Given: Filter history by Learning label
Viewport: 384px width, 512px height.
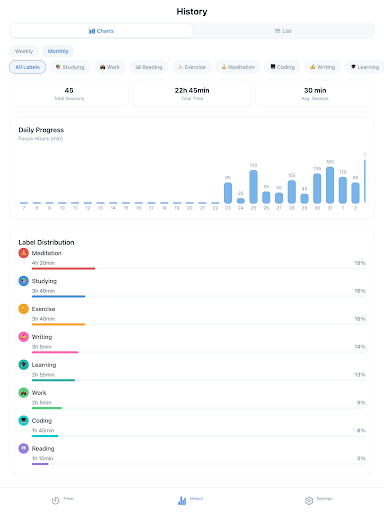Looking at the screenshot, I should tap(365, 67).
